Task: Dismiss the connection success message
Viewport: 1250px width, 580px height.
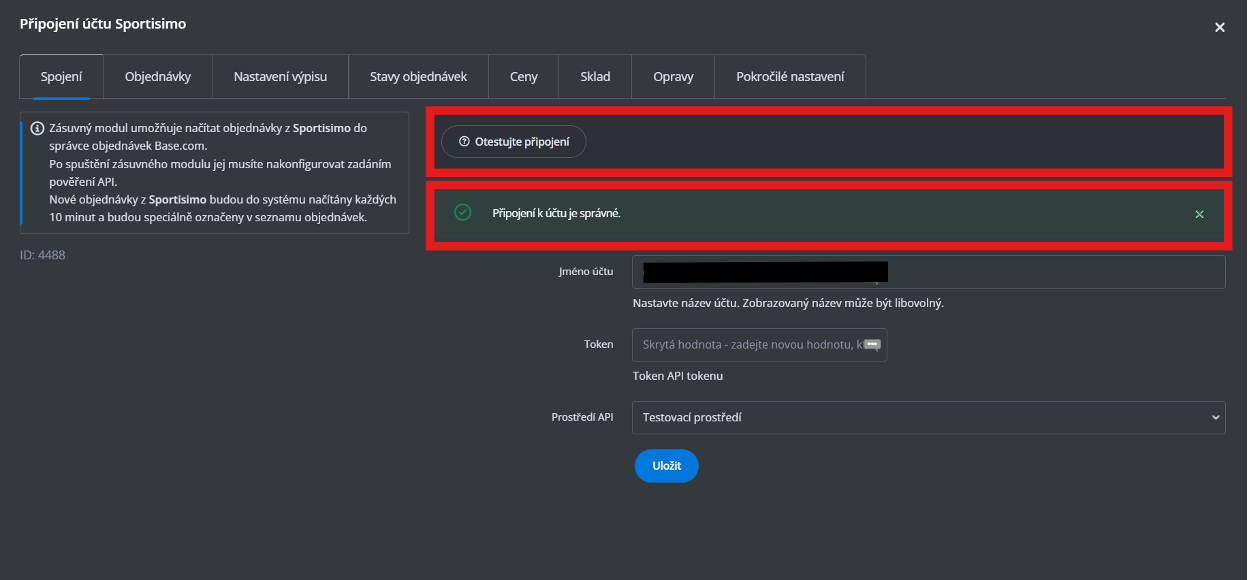Action: tap(1199, 214)
